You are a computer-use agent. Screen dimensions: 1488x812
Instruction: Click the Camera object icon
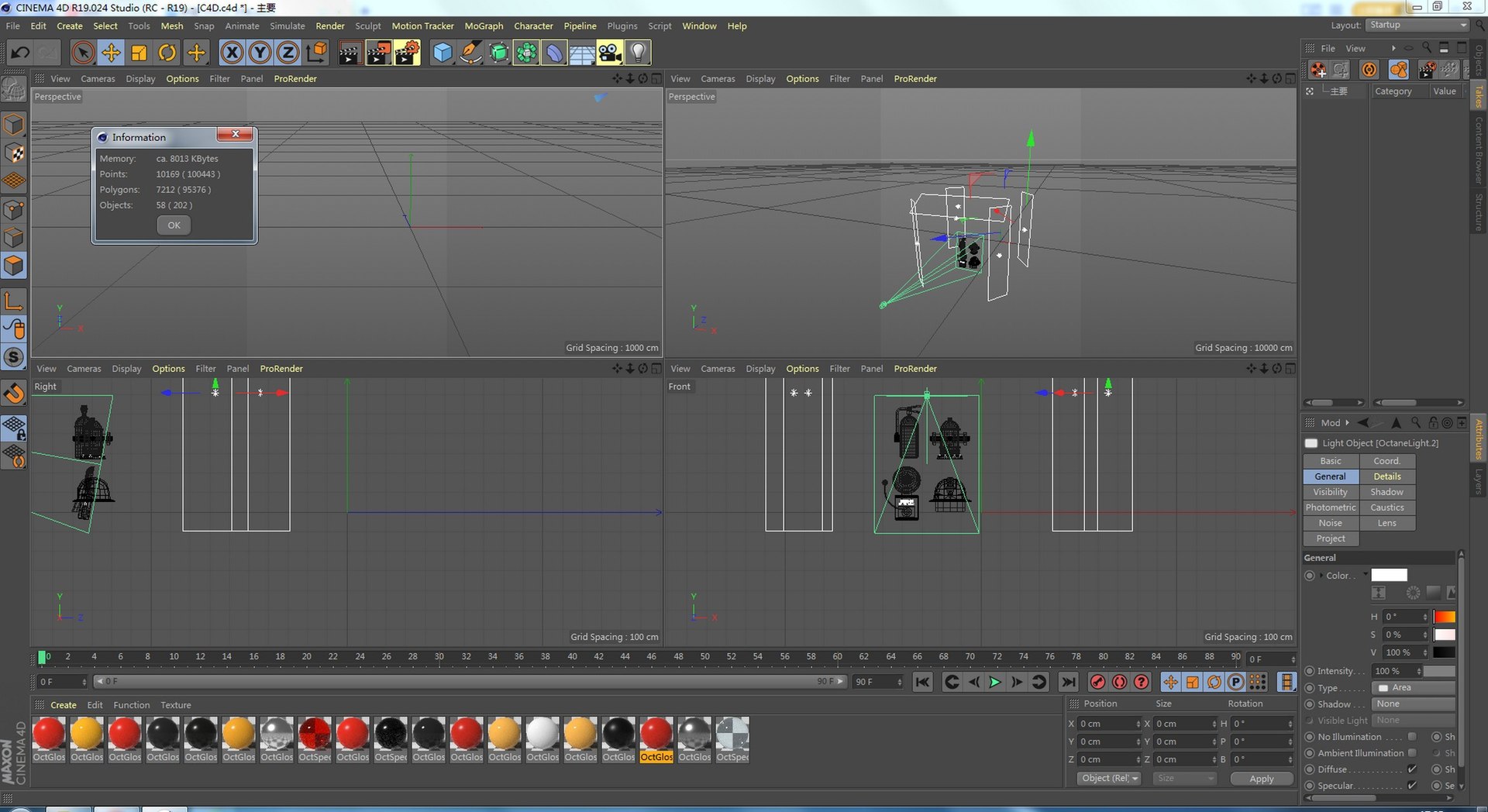coord(610,53)
